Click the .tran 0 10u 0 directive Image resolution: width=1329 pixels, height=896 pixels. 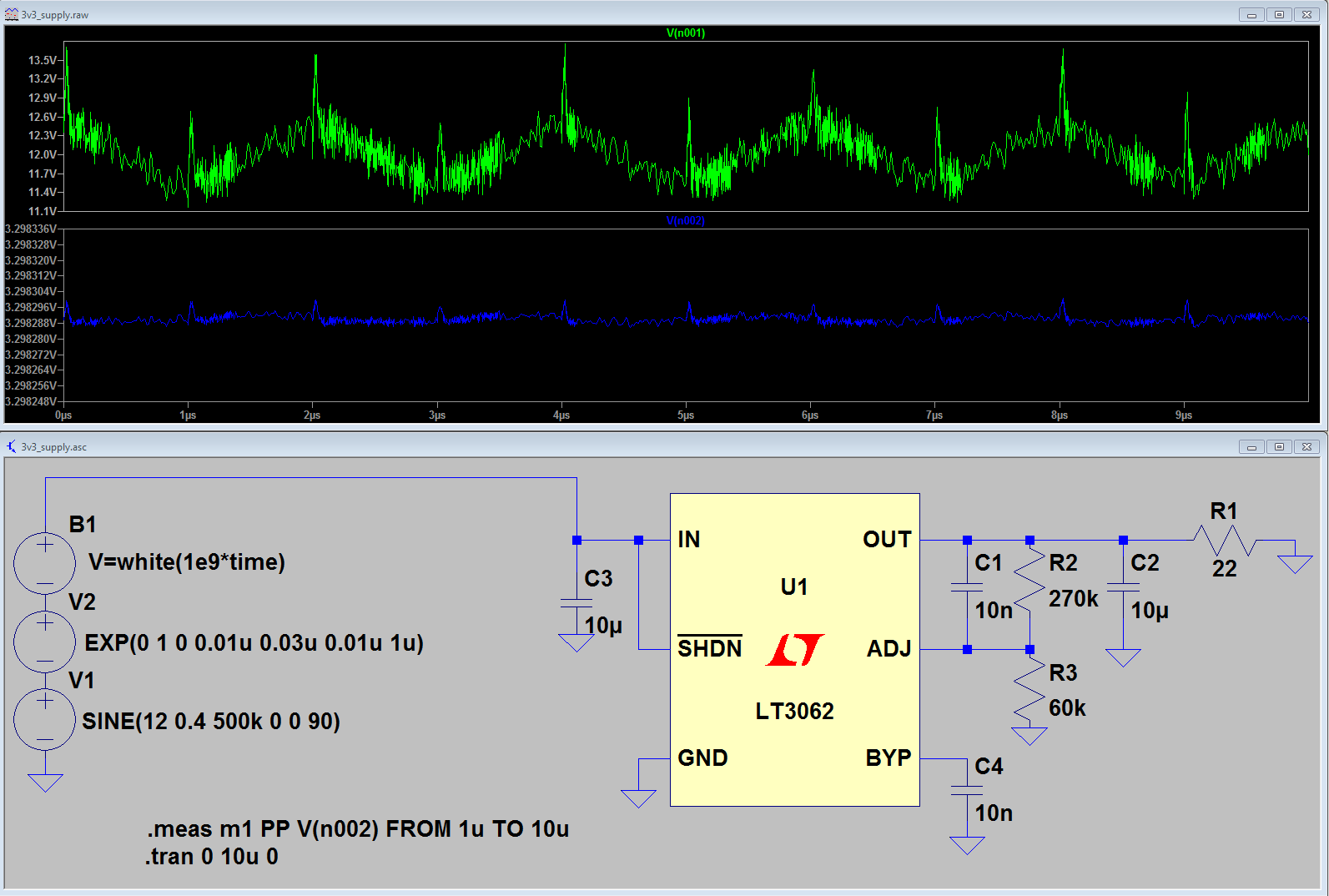click(212, 857)
